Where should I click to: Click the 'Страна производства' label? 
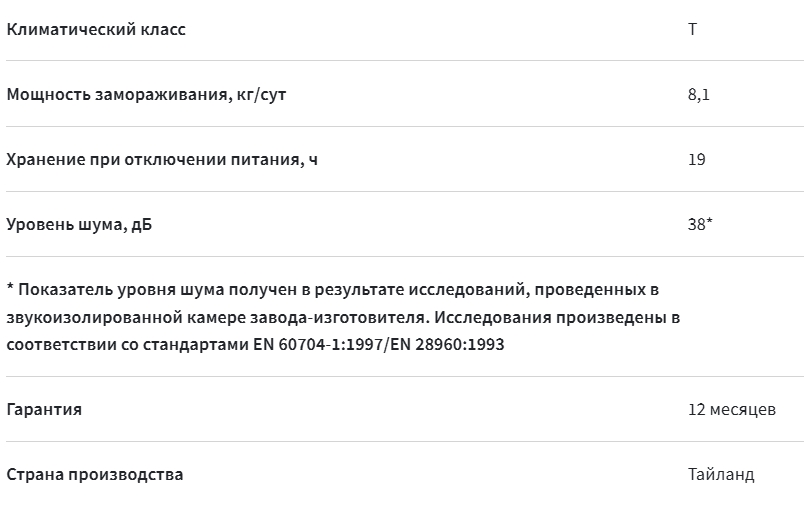[95, 475]
